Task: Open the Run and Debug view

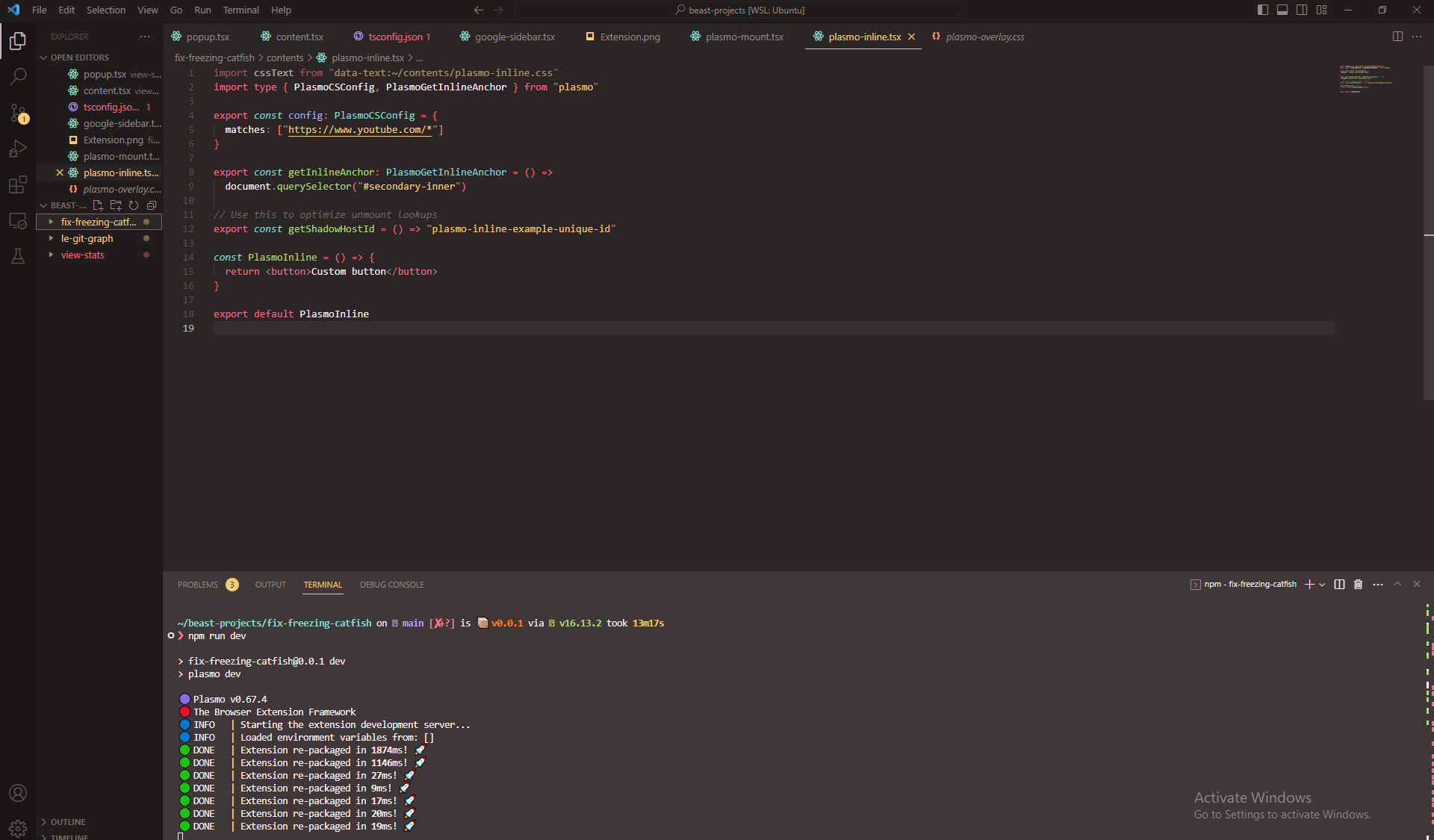Action: [x=18, y=149]
